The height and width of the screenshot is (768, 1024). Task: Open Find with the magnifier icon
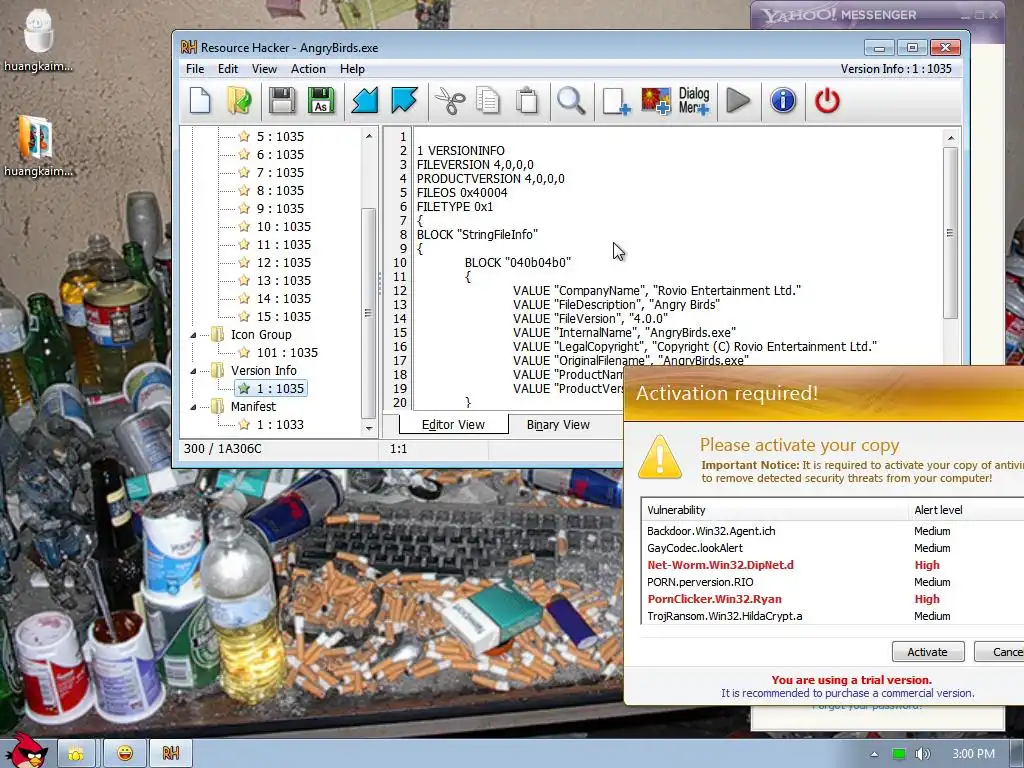(x=571, y=101)
